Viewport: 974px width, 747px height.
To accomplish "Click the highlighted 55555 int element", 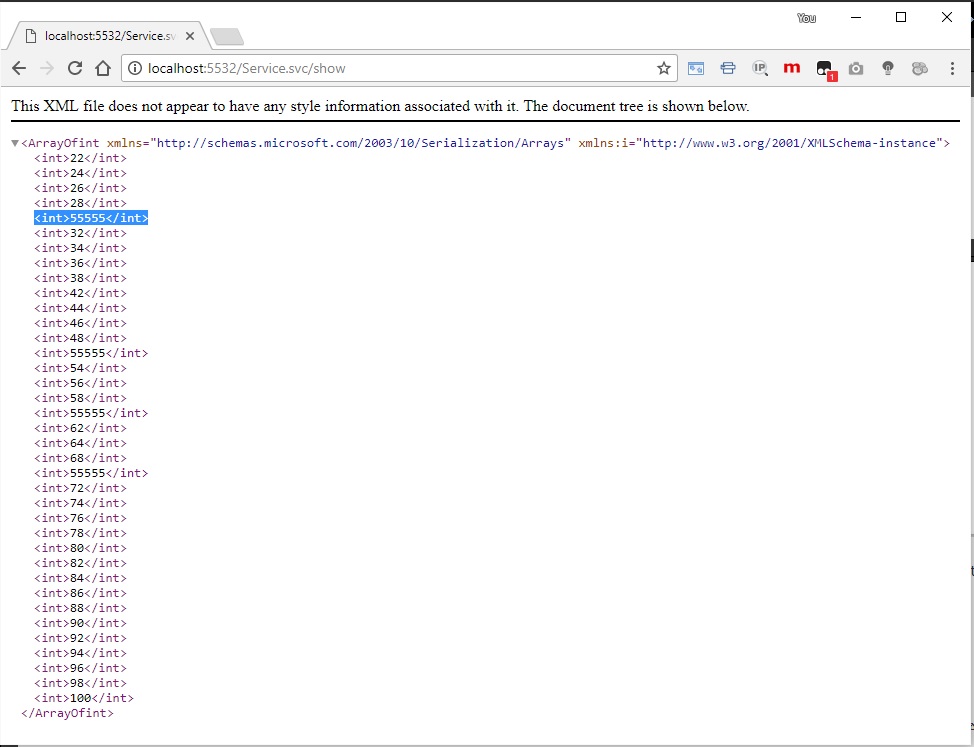I will 91,218.
